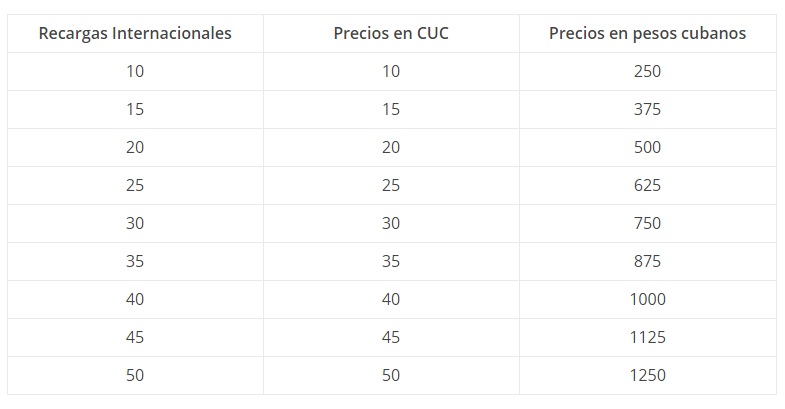Click 35 in the Precios en CUC column

(x=391, y=261)
